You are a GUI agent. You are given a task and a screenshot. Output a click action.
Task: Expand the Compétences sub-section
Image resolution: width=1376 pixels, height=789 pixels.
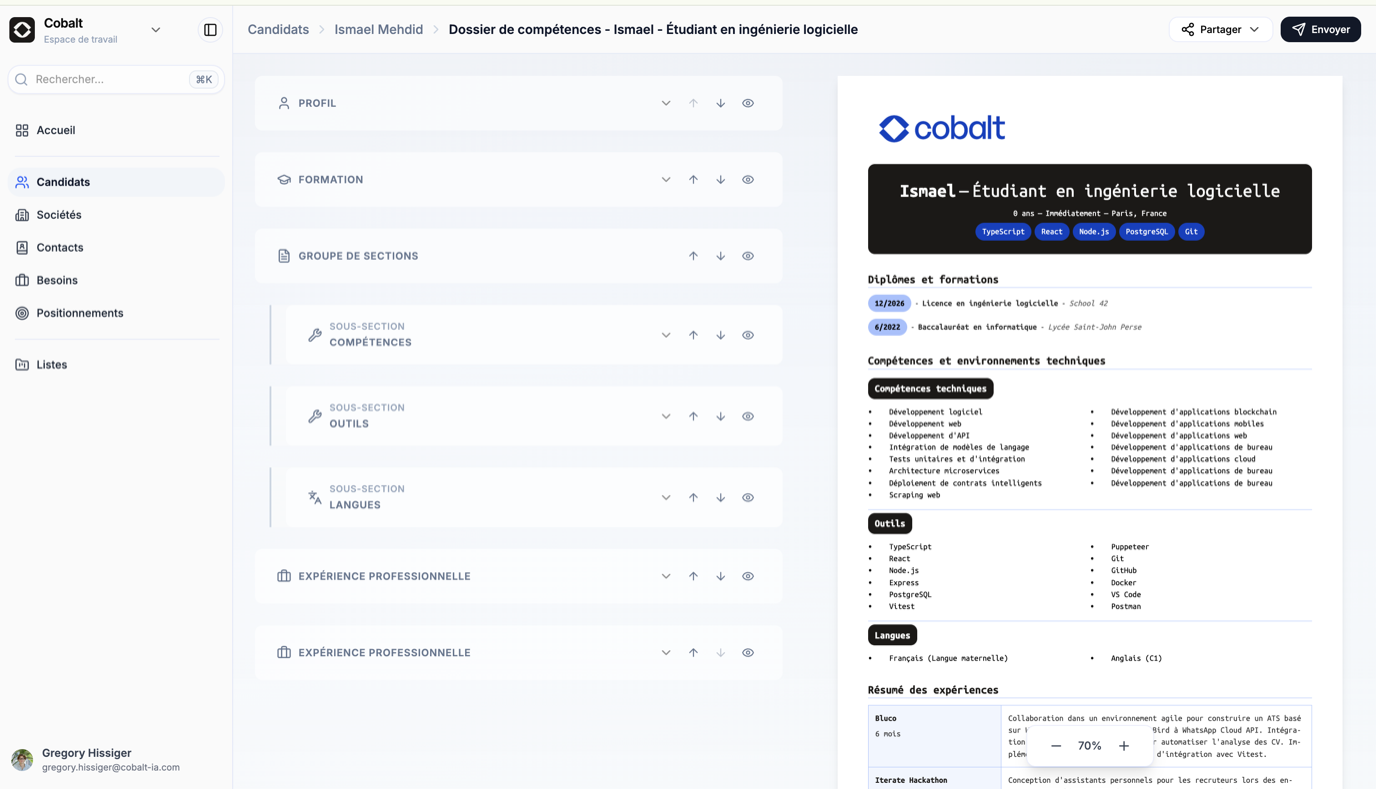pos(666,335)
